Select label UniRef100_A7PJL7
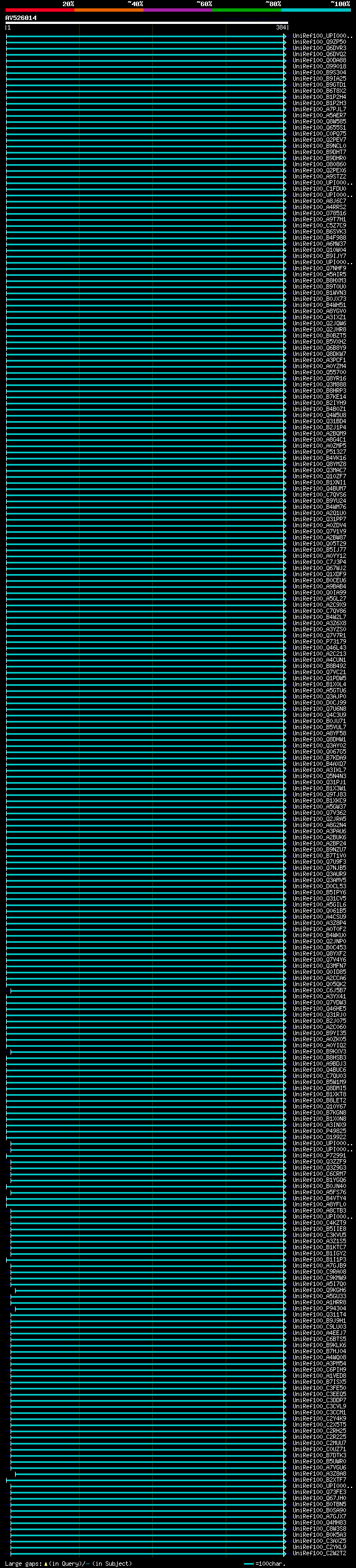356x1568 pixels. click(x=319, y=110)
